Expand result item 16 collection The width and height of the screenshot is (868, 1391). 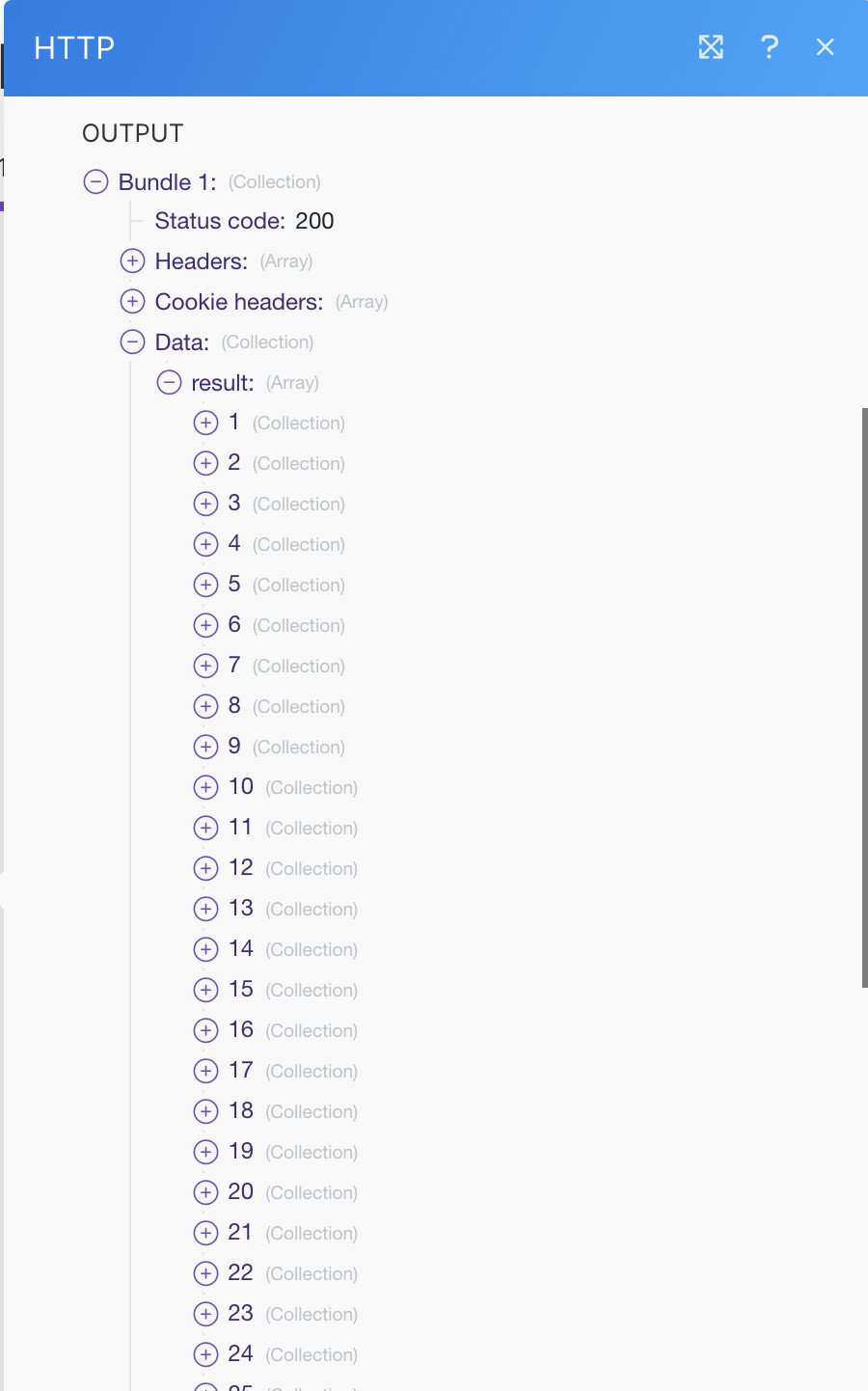tap(205, 1030)
